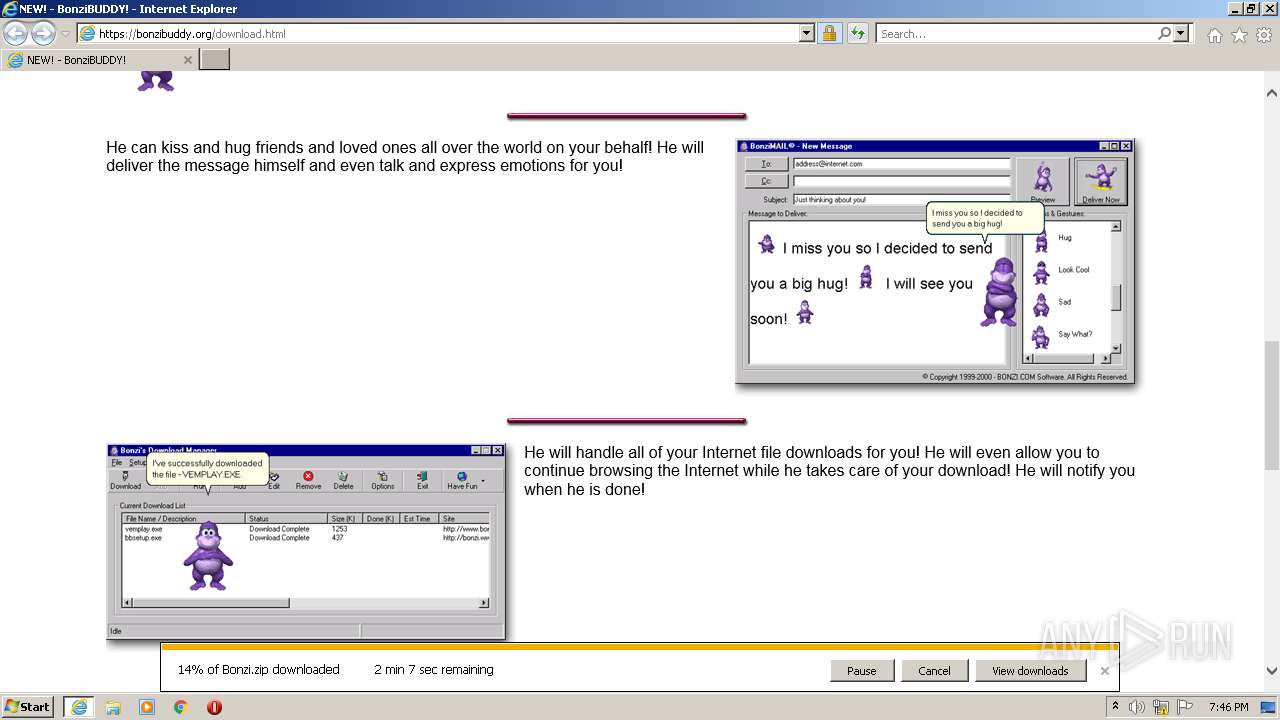
Task: Click the View downloads button
Action: pos(1030,671)
